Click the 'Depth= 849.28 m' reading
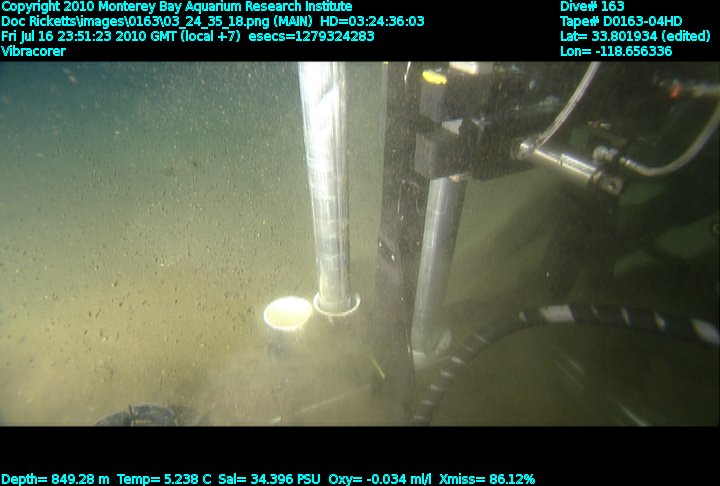Image resolution: width=720 pixels, height=486 pixels. (x=55, y=479)
